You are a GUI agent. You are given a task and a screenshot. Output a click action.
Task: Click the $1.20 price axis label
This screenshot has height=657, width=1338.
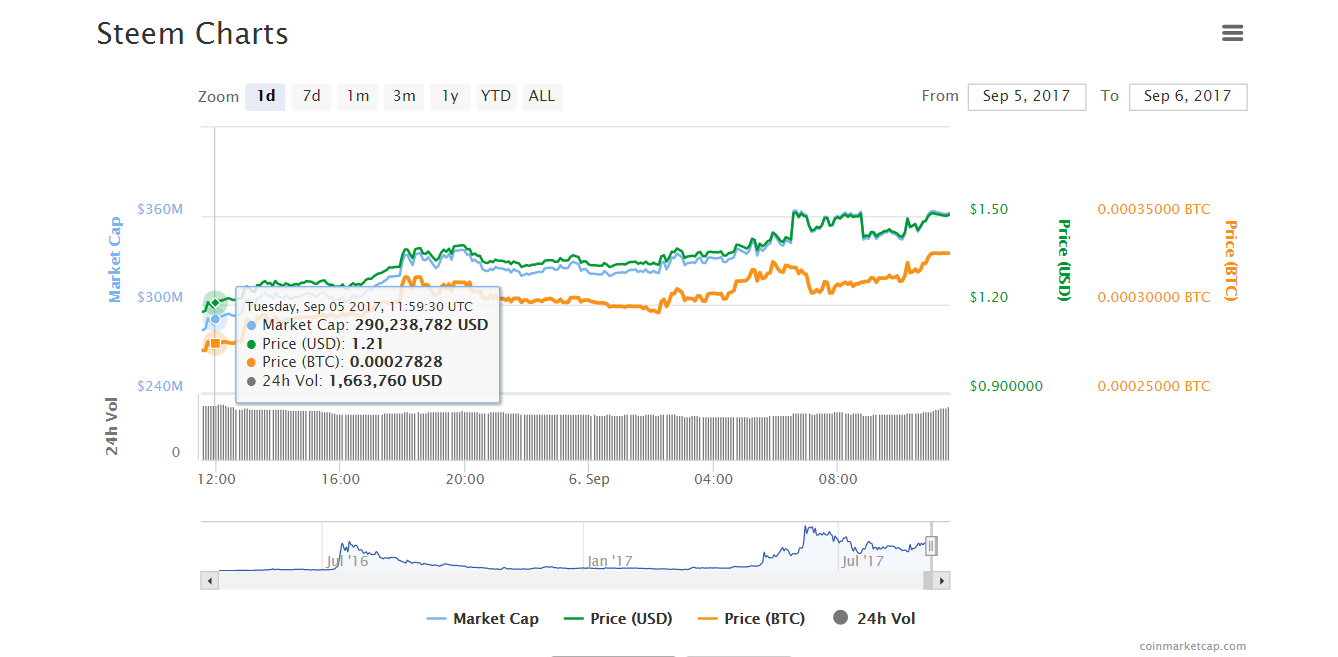tap(989, 297)
